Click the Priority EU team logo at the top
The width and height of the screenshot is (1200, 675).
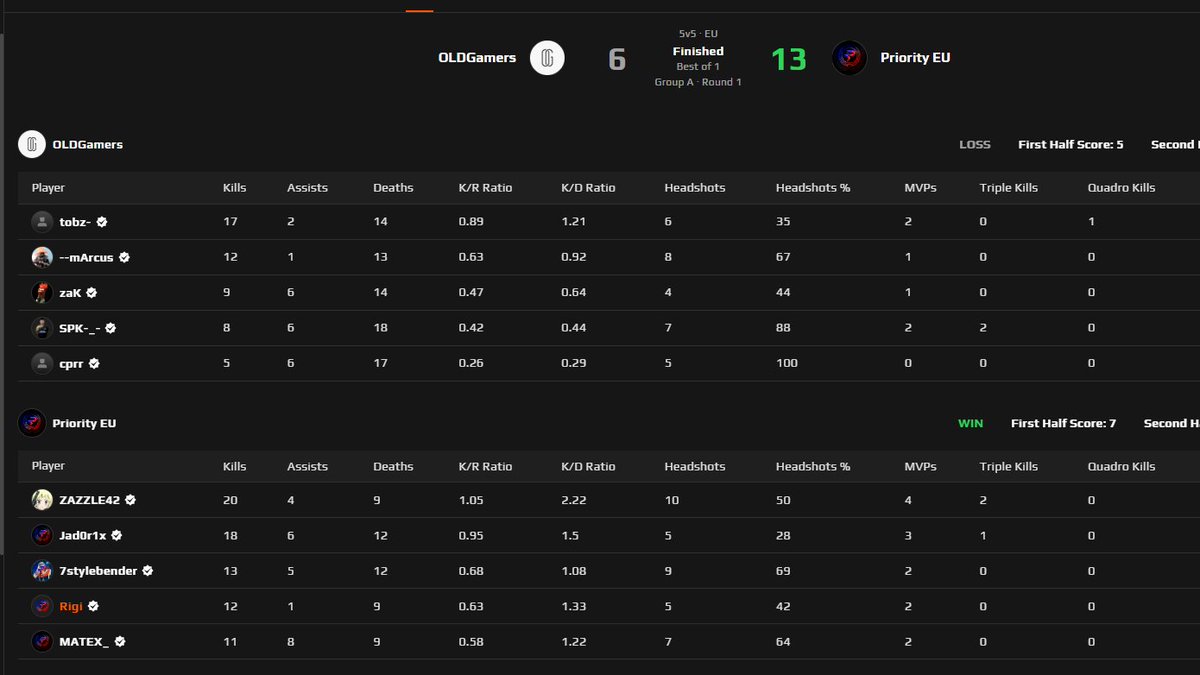[x=849, y=58]
